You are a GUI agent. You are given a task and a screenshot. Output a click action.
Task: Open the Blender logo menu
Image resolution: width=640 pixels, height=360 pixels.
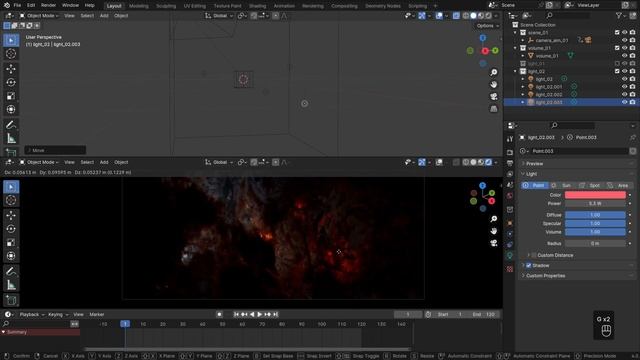coord(7,5)
